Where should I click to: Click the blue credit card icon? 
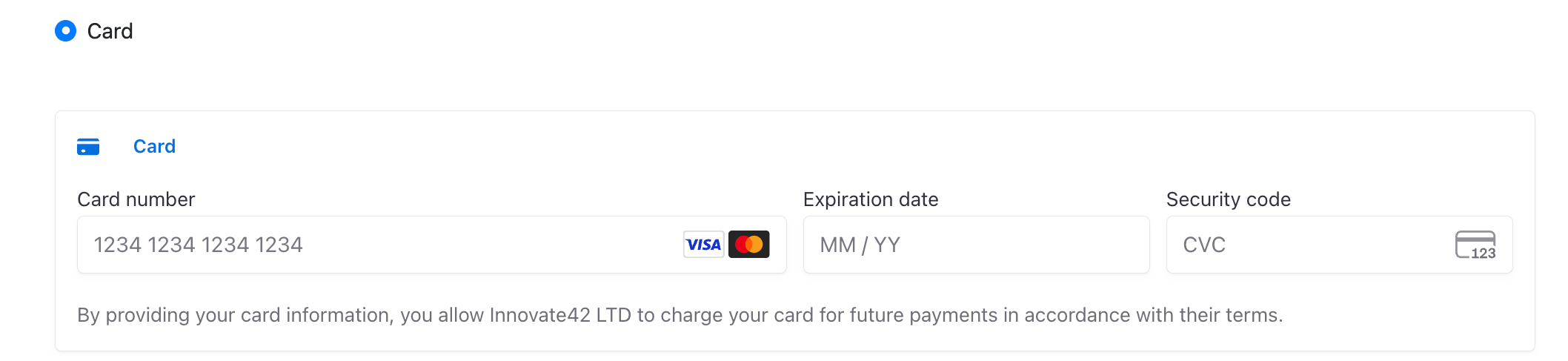(x=88, y=147)
